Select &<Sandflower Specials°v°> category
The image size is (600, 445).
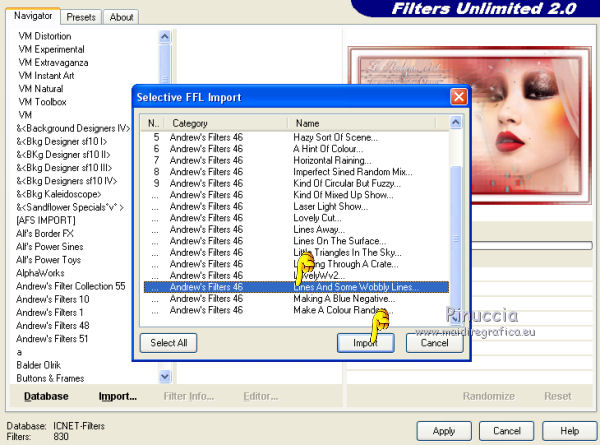coord(70,207)
